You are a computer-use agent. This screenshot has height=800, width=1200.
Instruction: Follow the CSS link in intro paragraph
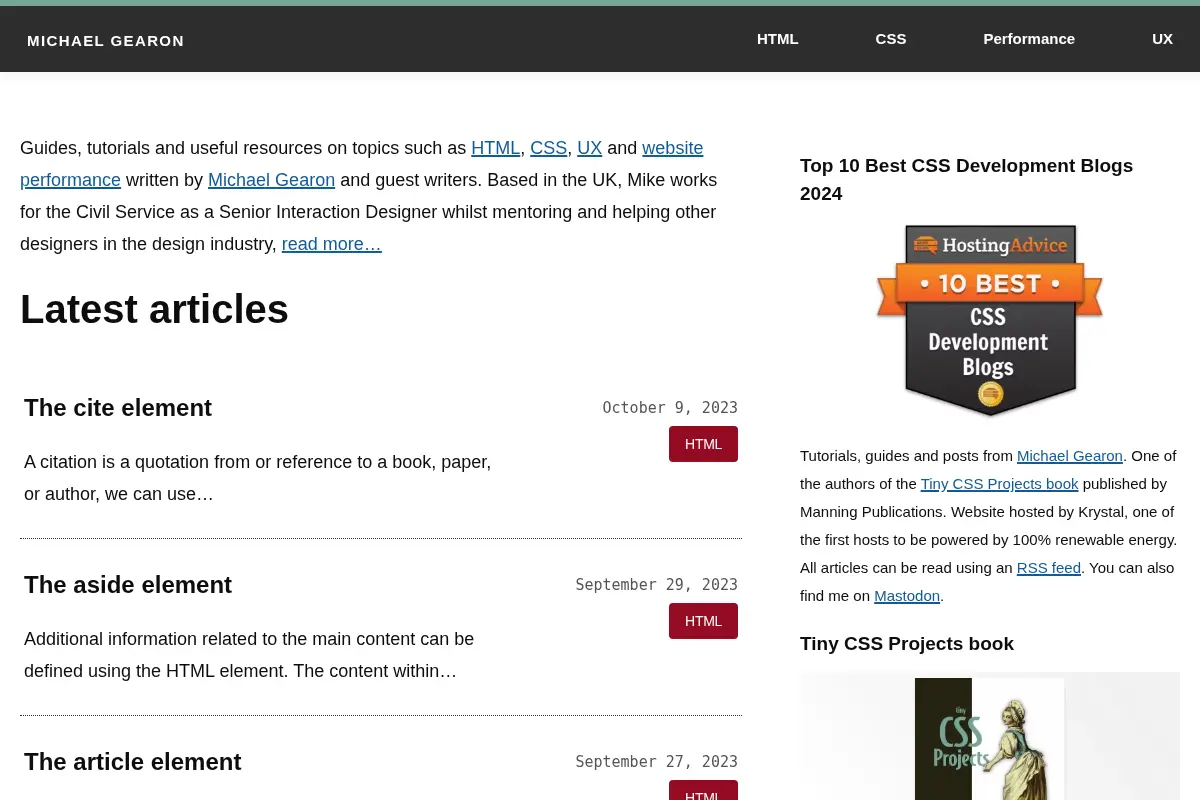point(548,148)
